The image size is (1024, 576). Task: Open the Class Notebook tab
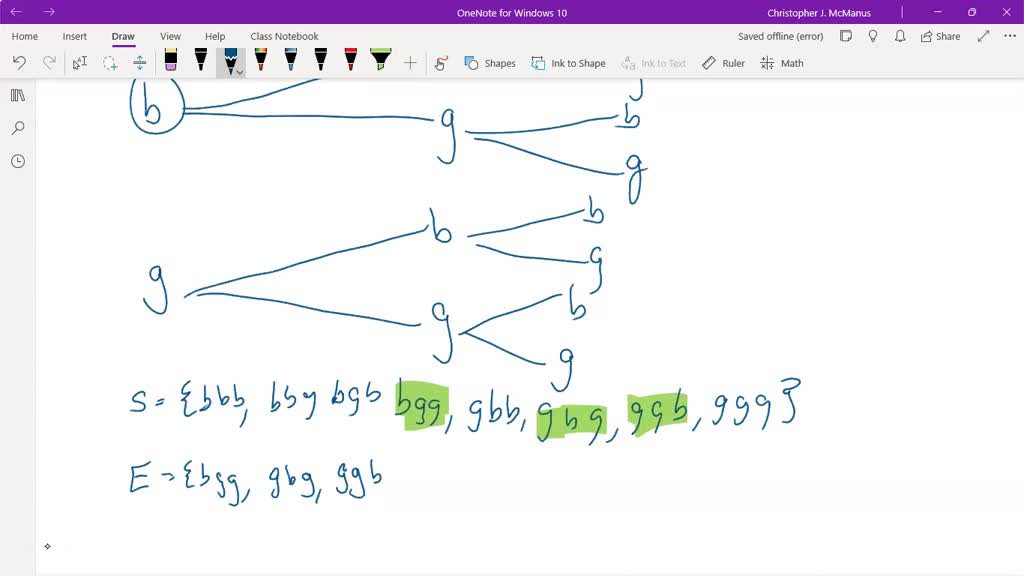[x=283, y=36]
